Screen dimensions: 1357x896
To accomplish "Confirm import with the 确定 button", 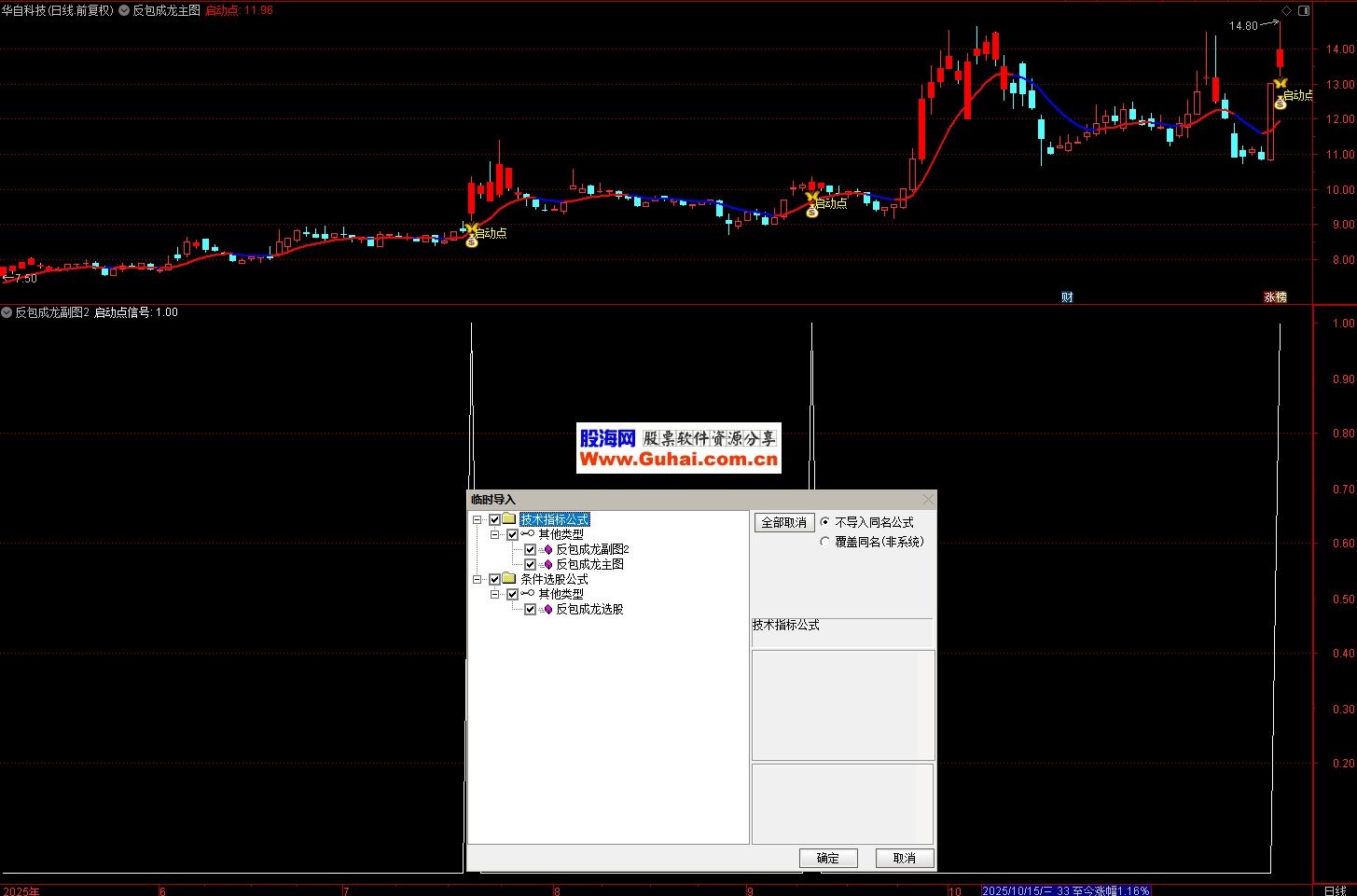I will pos(827,858).
